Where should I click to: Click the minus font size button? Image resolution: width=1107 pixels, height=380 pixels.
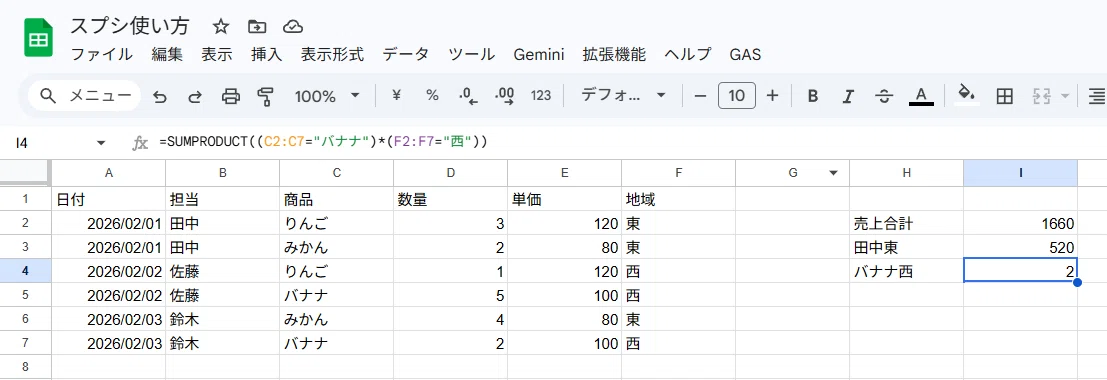coord(700,95)
